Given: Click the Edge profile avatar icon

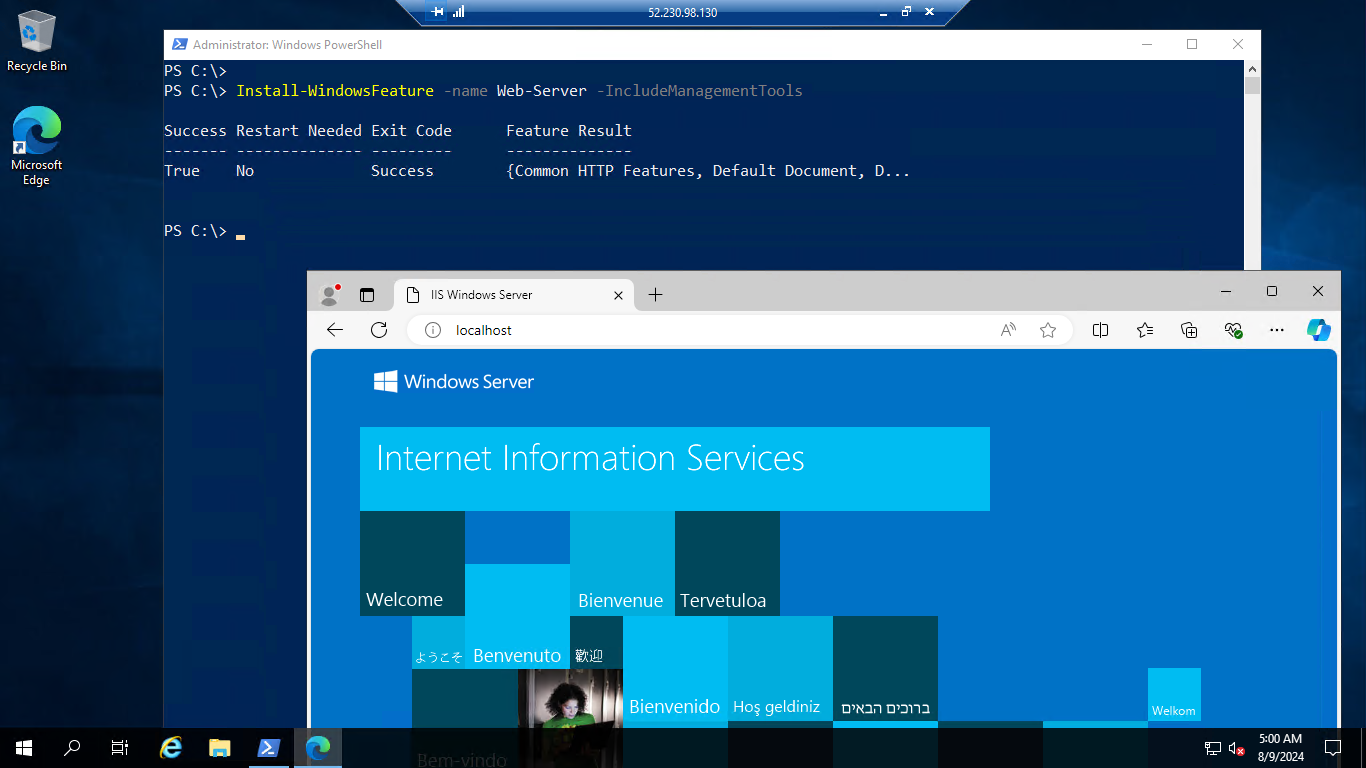Looking at the screenshot, I should pos(329,295).
